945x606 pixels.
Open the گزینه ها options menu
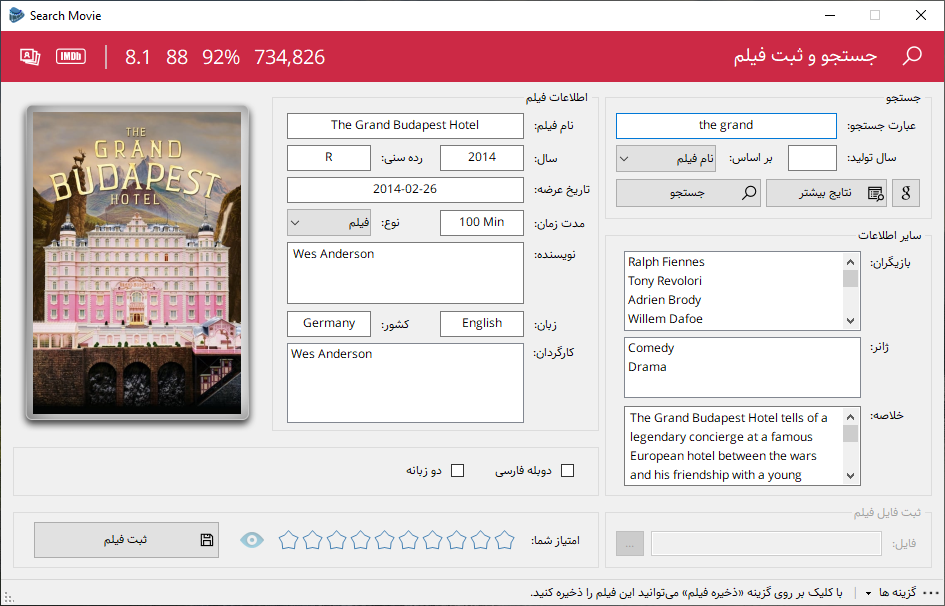click(x=892, y=593)
